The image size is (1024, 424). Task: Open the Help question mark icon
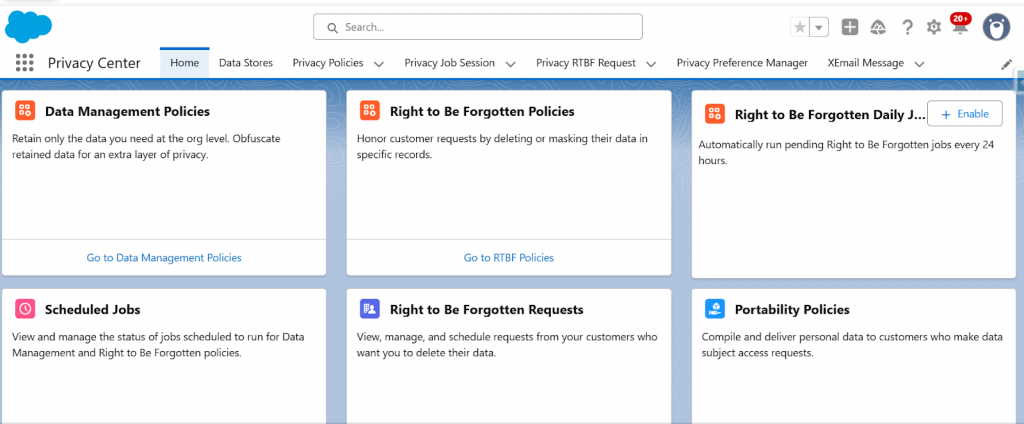(x=907, y=28)
